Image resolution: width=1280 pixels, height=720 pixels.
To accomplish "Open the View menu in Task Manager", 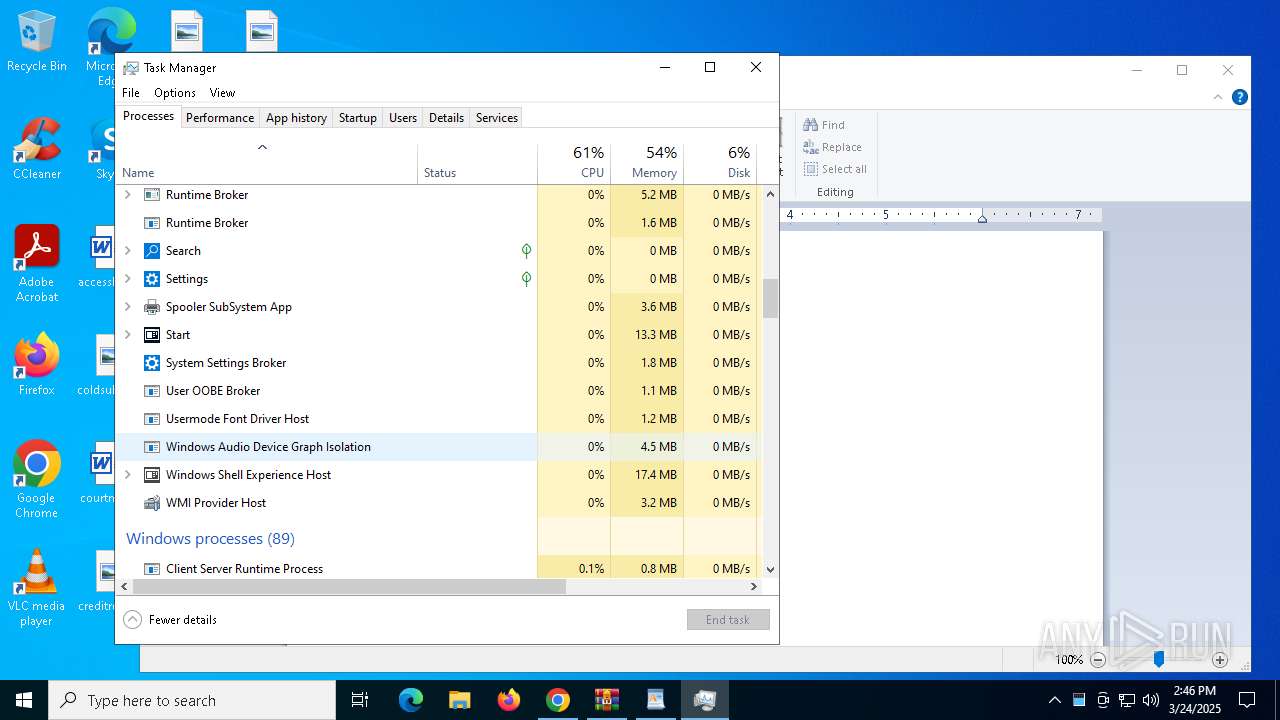I will 222,93.
